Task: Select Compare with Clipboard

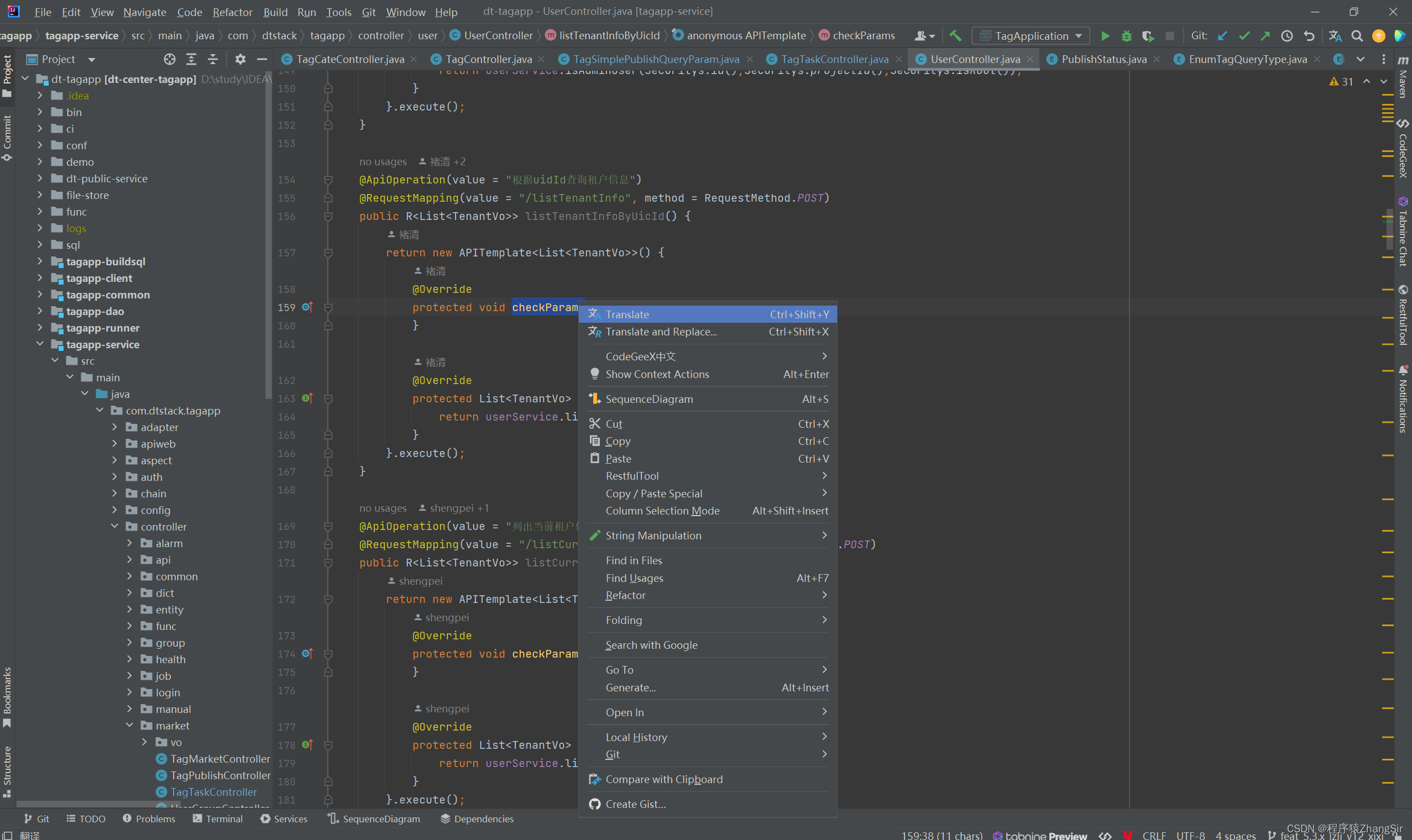Action: [708, 779]
